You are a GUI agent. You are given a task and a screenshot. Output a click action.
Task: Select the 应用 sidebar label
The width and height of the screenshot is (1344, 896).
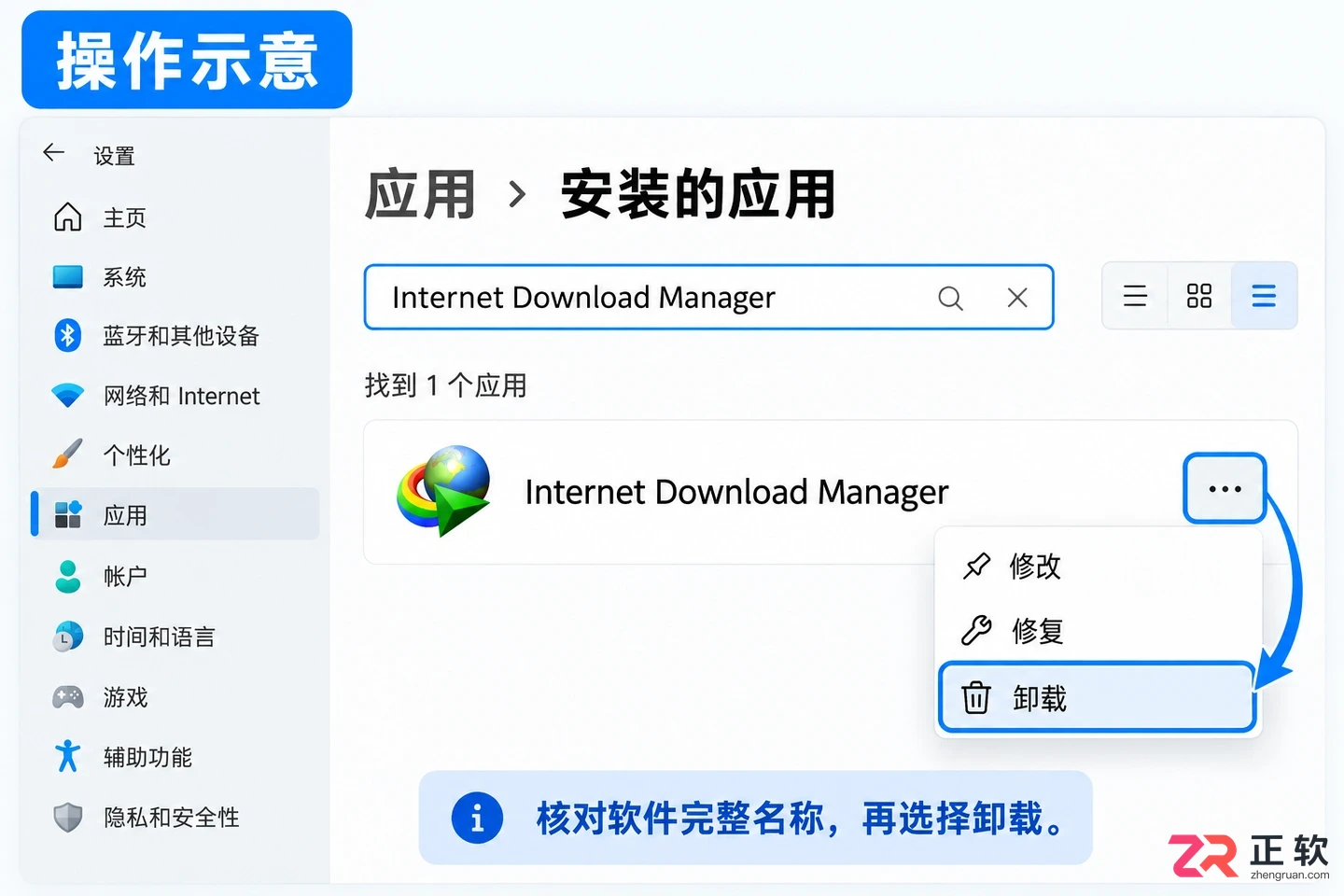[125, 515]
